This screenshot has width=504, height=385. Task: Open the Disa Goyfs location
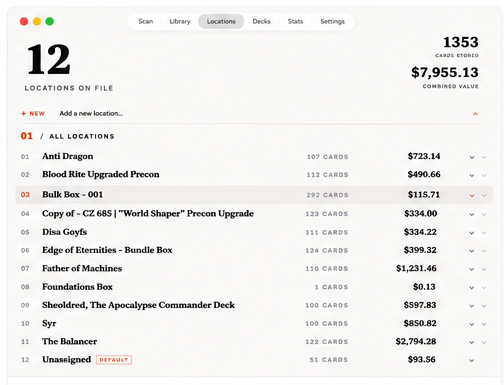click(x=65, y=232)
